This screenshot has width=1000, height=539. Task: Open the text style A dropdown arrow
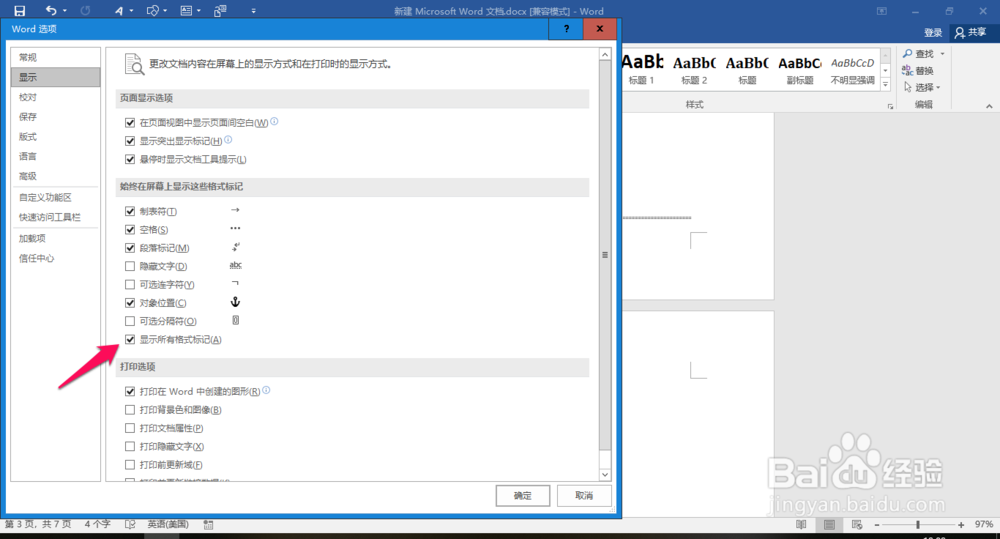click(x=131, y=11)
